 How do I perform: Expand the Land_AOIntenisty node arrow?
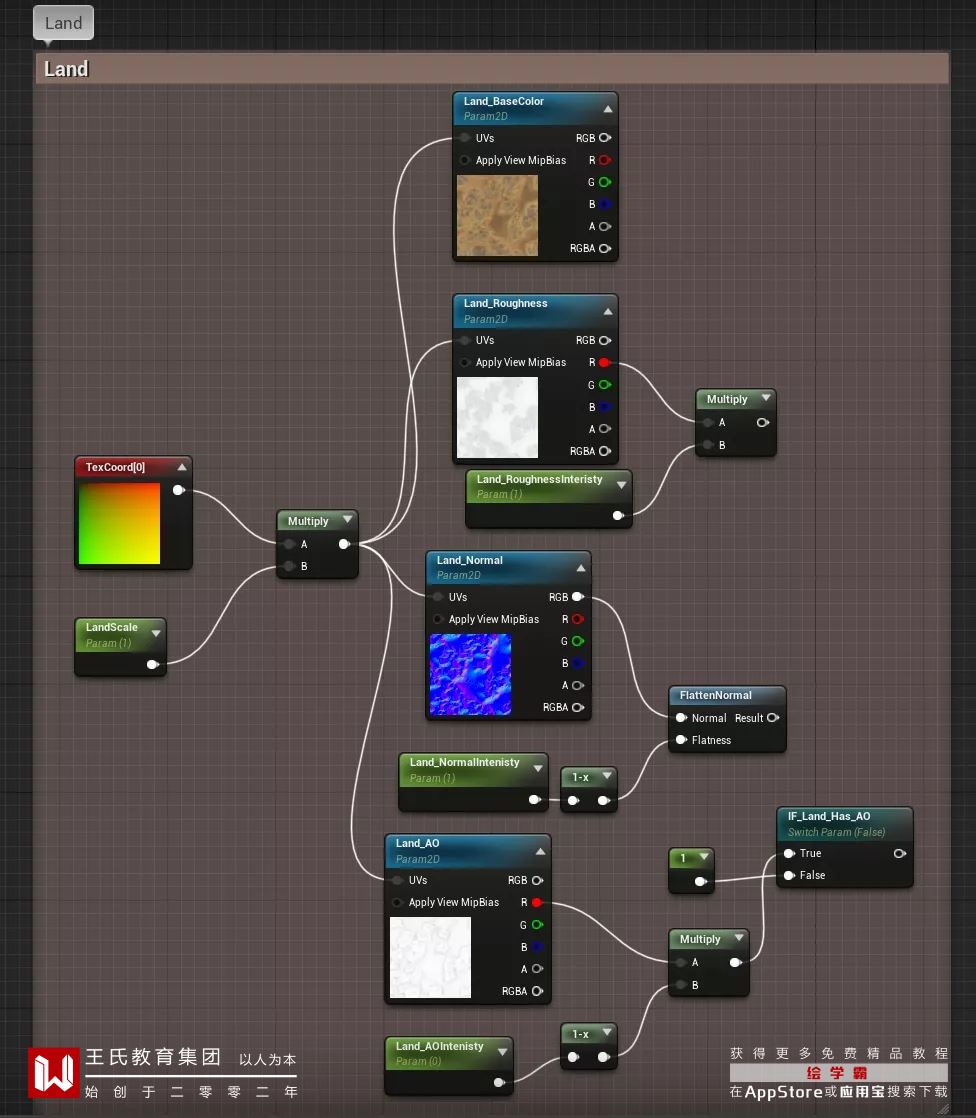coord(503,1052)
